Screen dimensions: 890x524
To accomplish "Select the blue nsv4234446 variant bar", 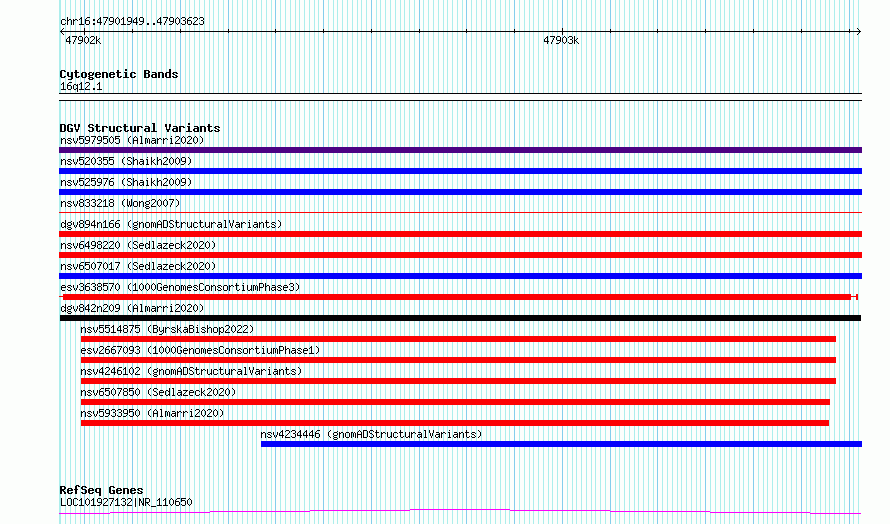I will [x=561, y=444].
